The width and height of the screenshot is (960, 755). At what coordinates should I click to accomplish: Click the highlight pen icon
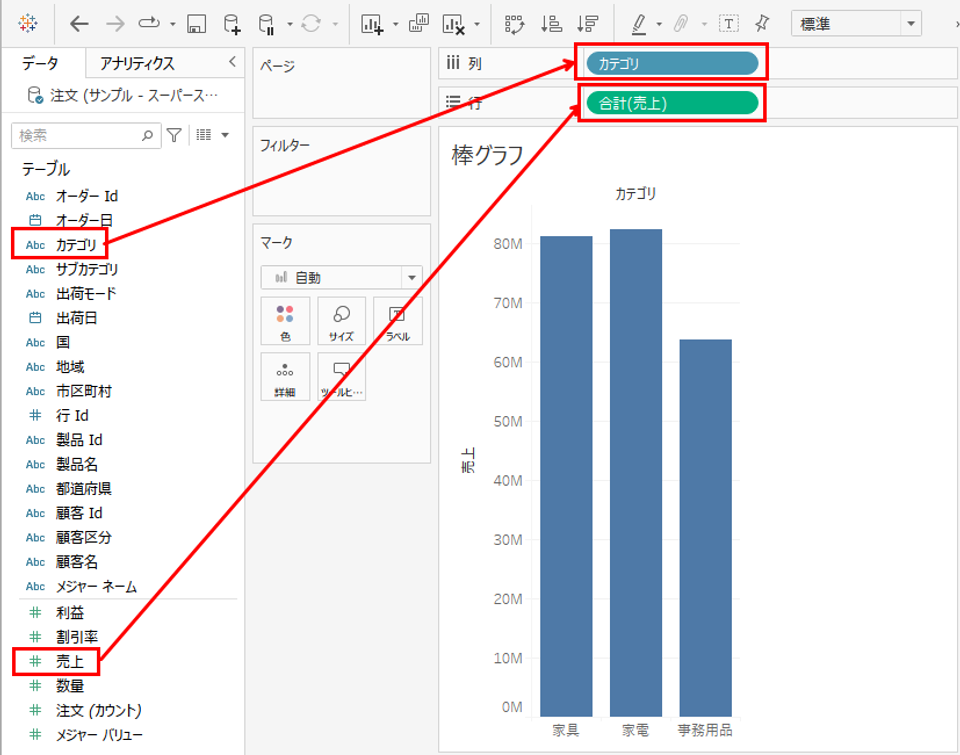(x=639, y=24)
